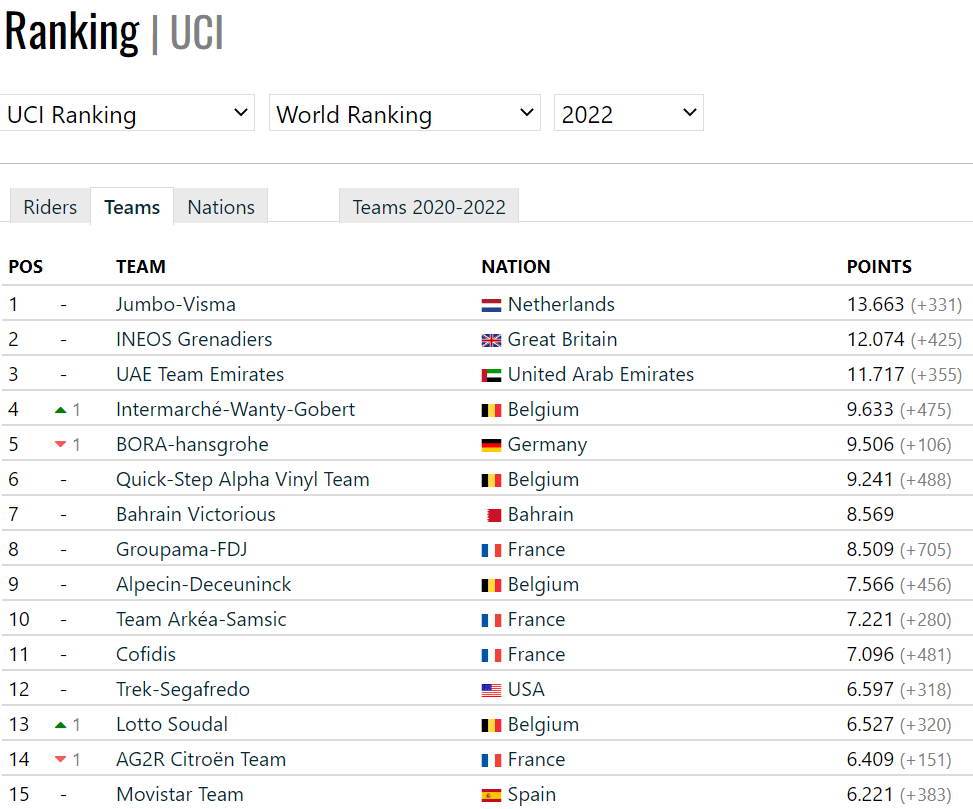973x809 pixels.
Task: Switch to the Nations tab
Action: [x=221, y=207]
